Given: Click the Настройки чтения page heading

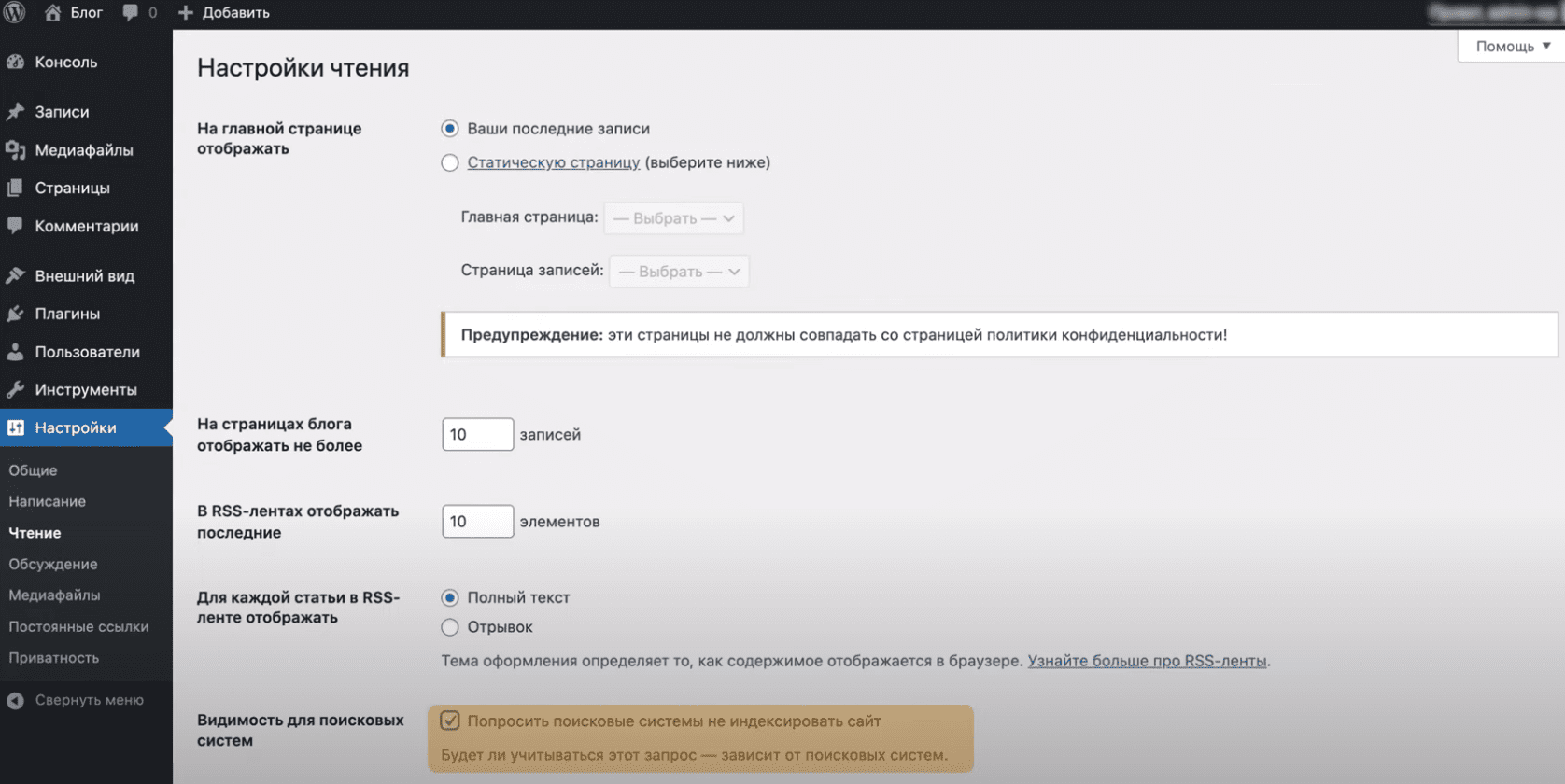Looking at the screenshot, I should (303, 68).
